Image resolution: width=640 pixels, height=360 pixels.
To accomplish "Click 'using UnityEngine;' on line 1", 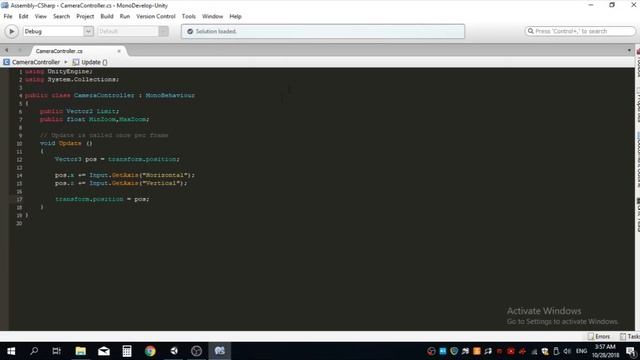I will [x=59, y=71].
